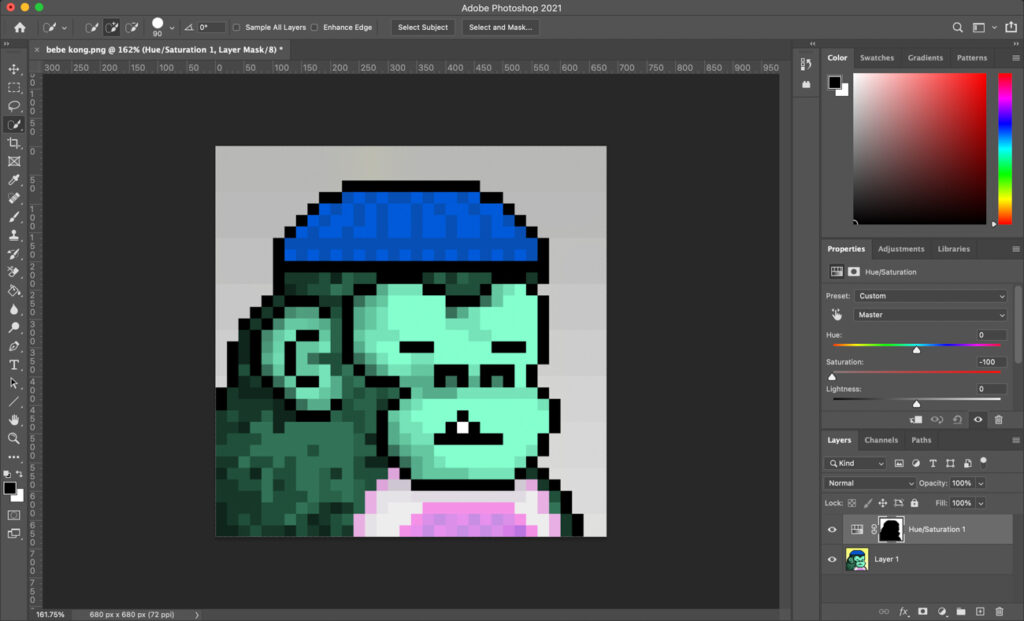Toggle lock position in Layers panel

coord(882,503)
